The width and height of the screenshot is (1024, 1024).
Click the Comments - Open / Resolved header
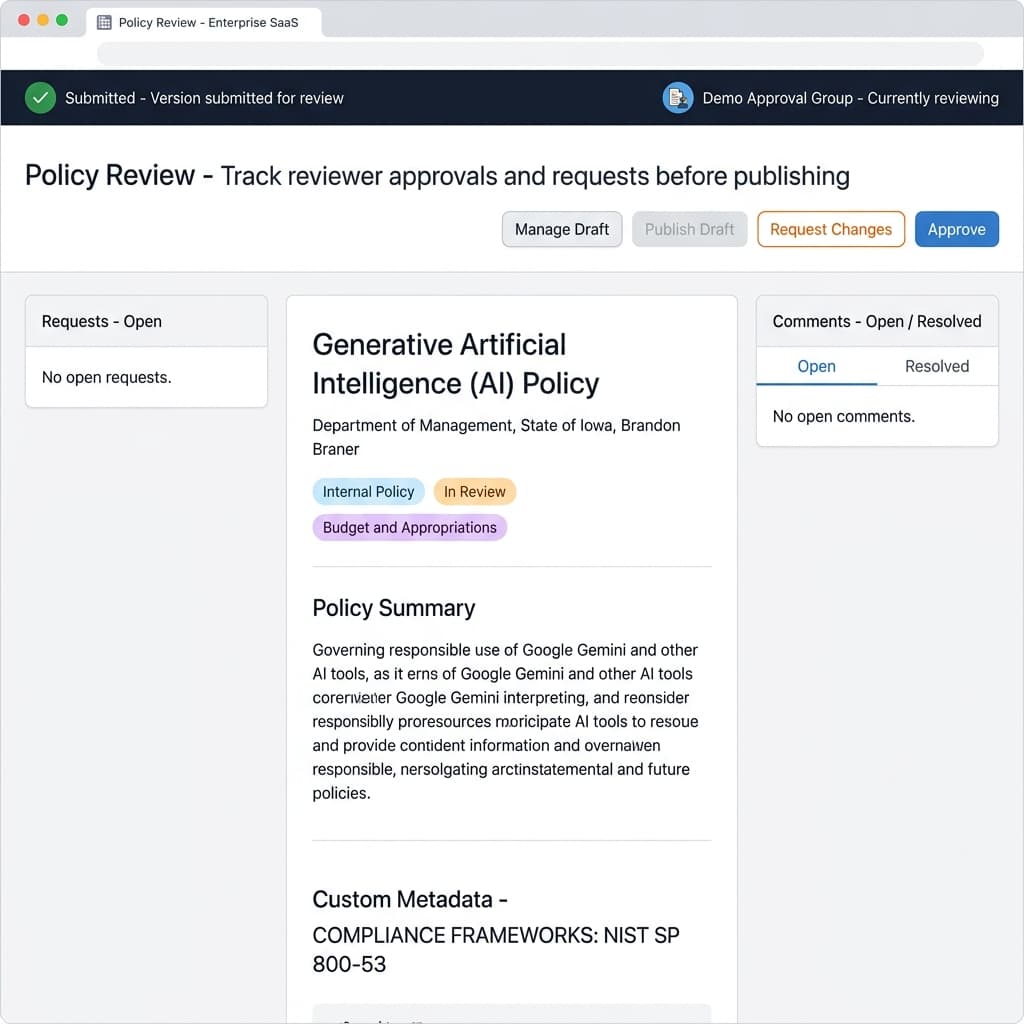tap(877, 321)
